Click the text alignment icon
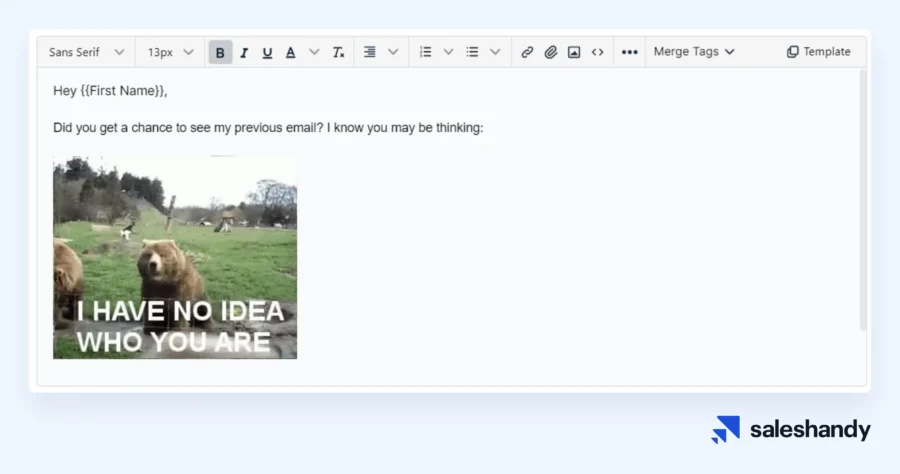 (370, 52)
